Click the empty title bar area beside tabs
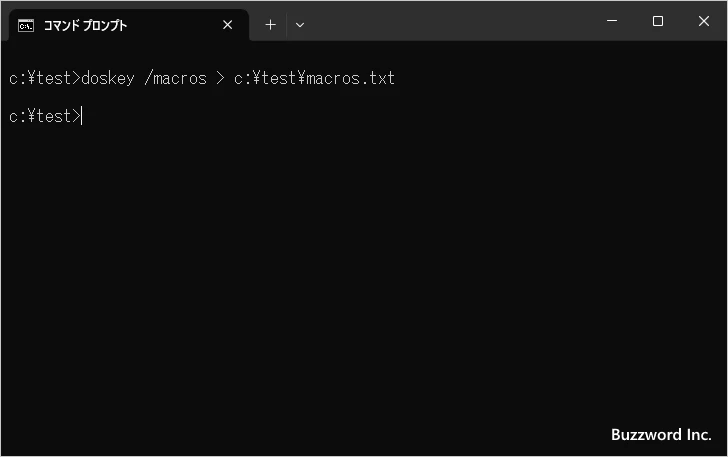 pos(450,21)
